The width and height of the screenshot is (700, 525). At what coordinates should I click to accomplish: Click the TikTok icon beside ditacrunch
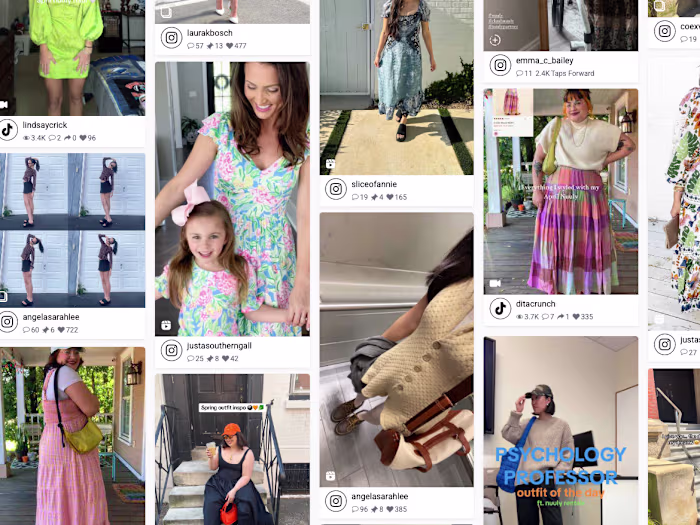point(500,309)
